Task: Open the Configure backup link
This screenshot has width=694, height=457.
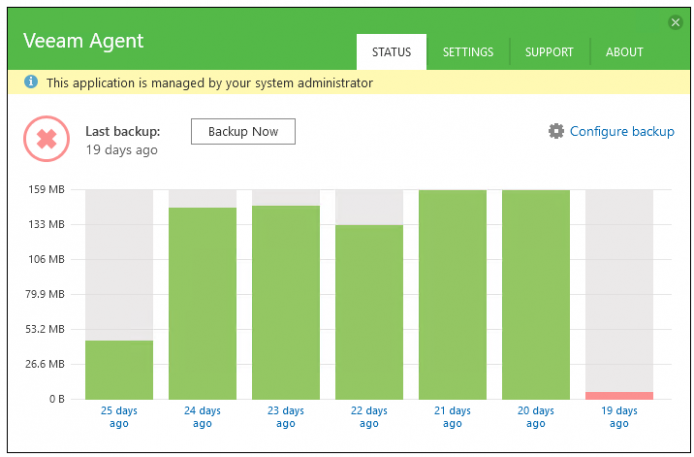Action: (x=622, y=131)
